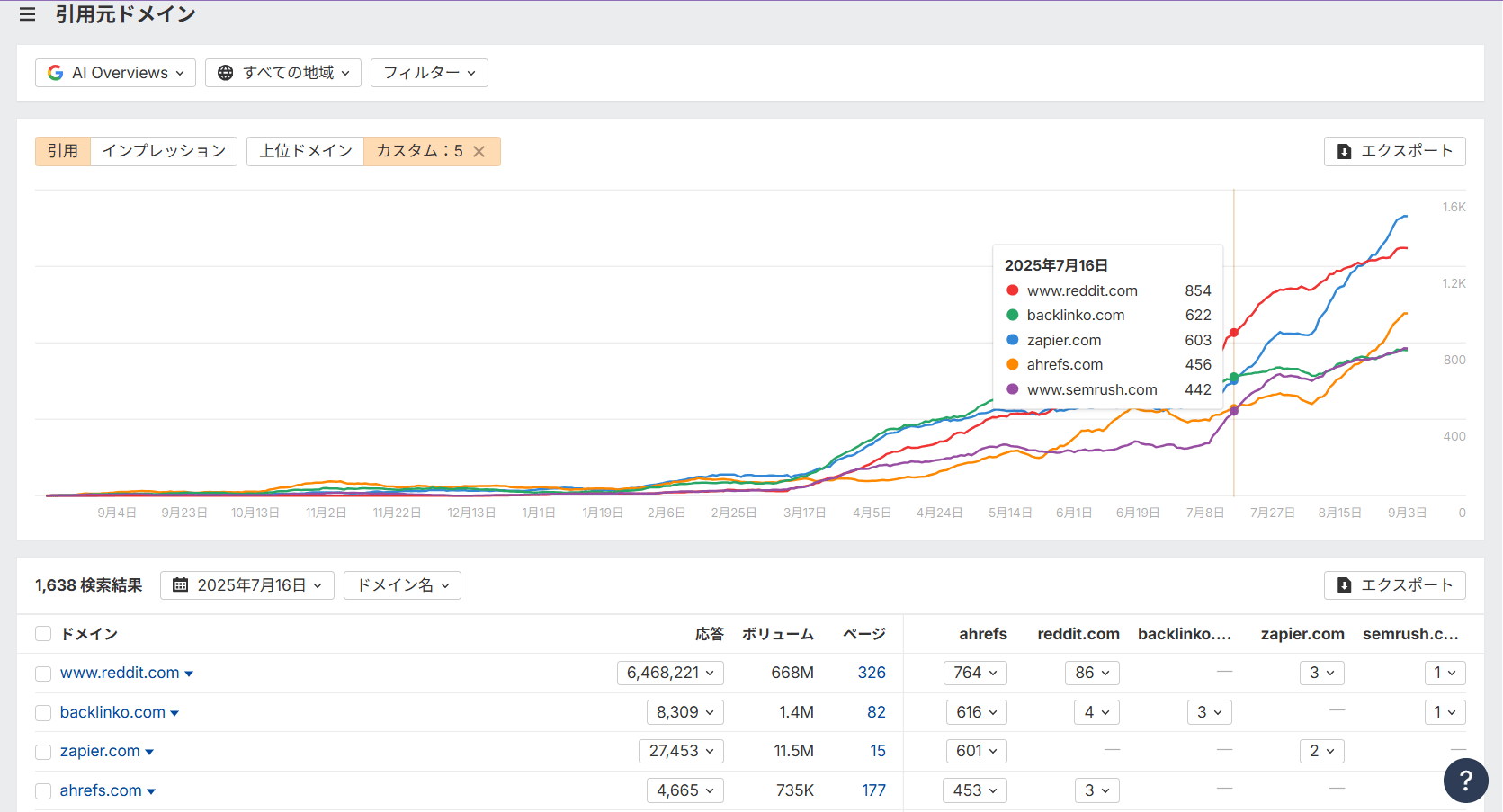Click the ahrefs.com domain link

coord(99,790)
